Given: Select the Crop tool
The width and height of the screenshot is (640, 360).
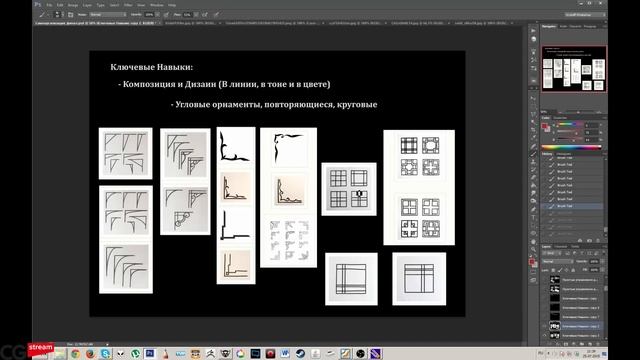Looking at the screenshot, I should 533,130.
